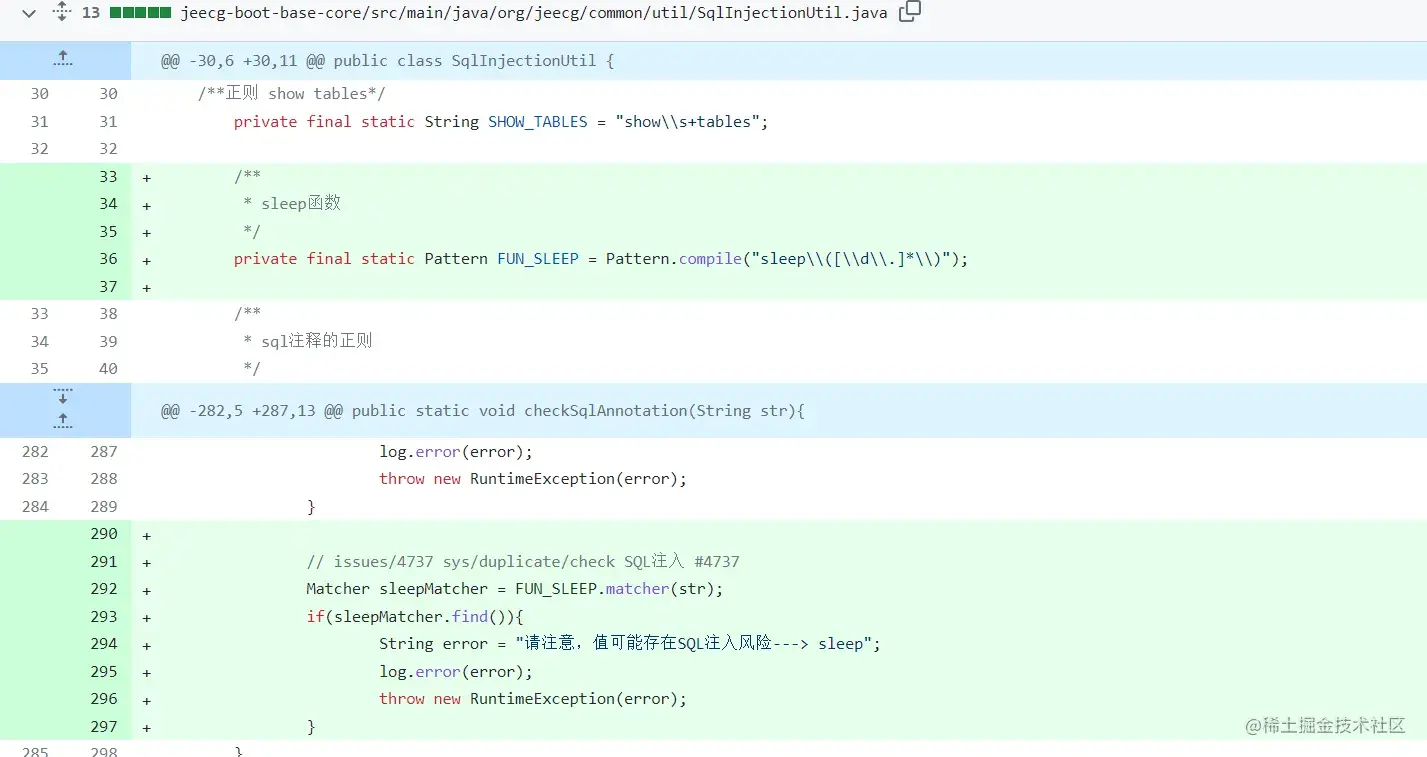This screenshot has width=1427, height=757.
Task: Select new line number 297
Action: tap(104, 727)
